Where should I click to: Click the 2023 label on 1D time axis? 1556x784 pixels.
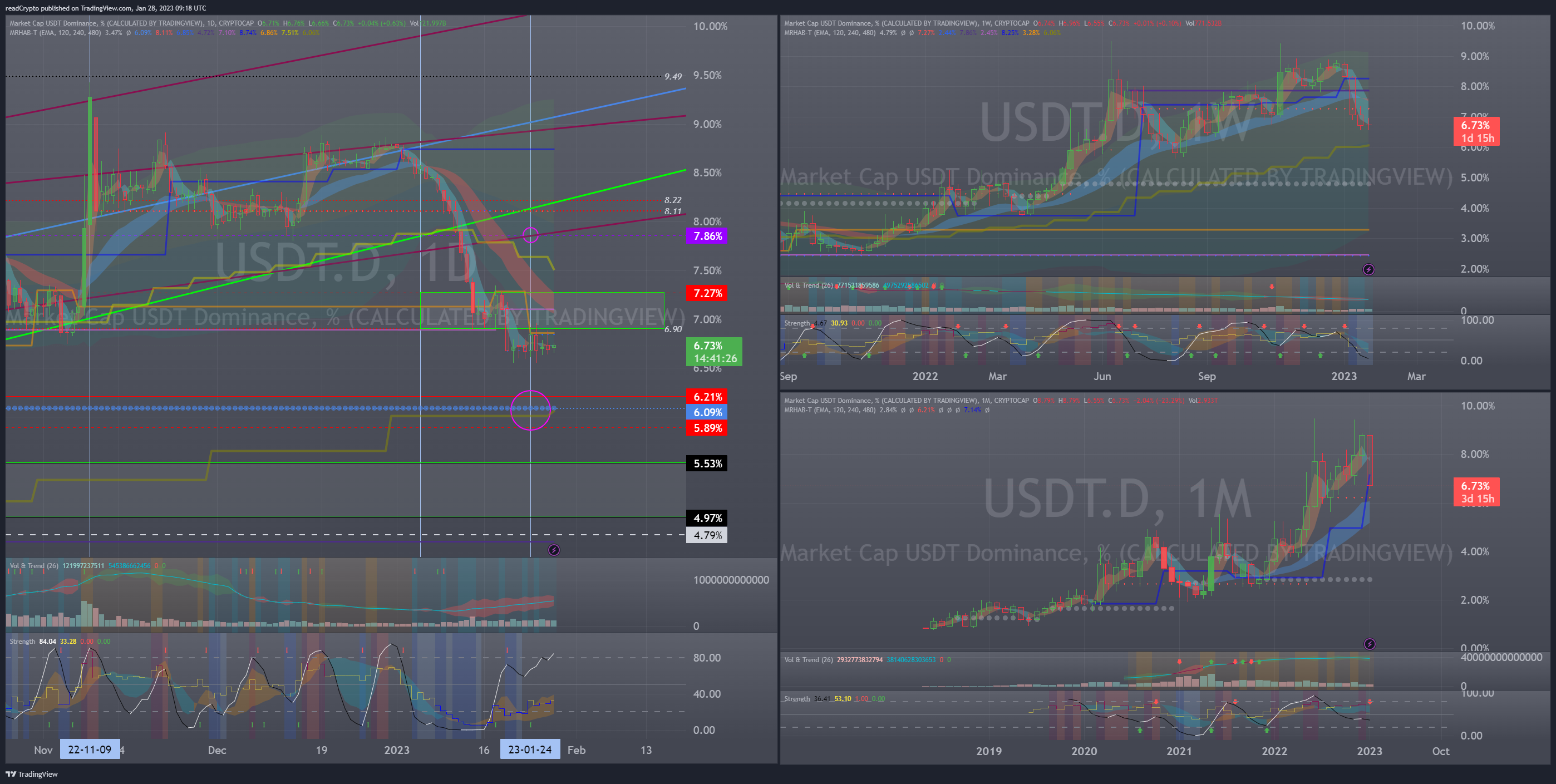tap(397, 750)
